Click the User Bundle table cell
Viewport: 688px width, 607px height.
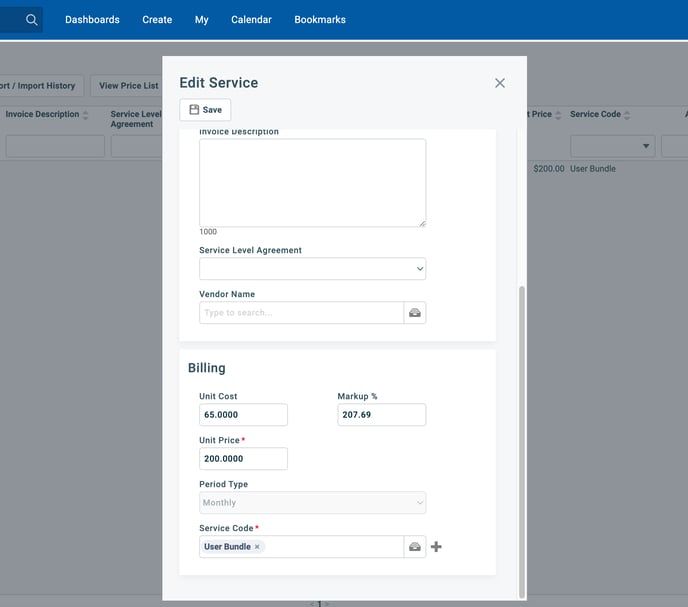[593, 169]
